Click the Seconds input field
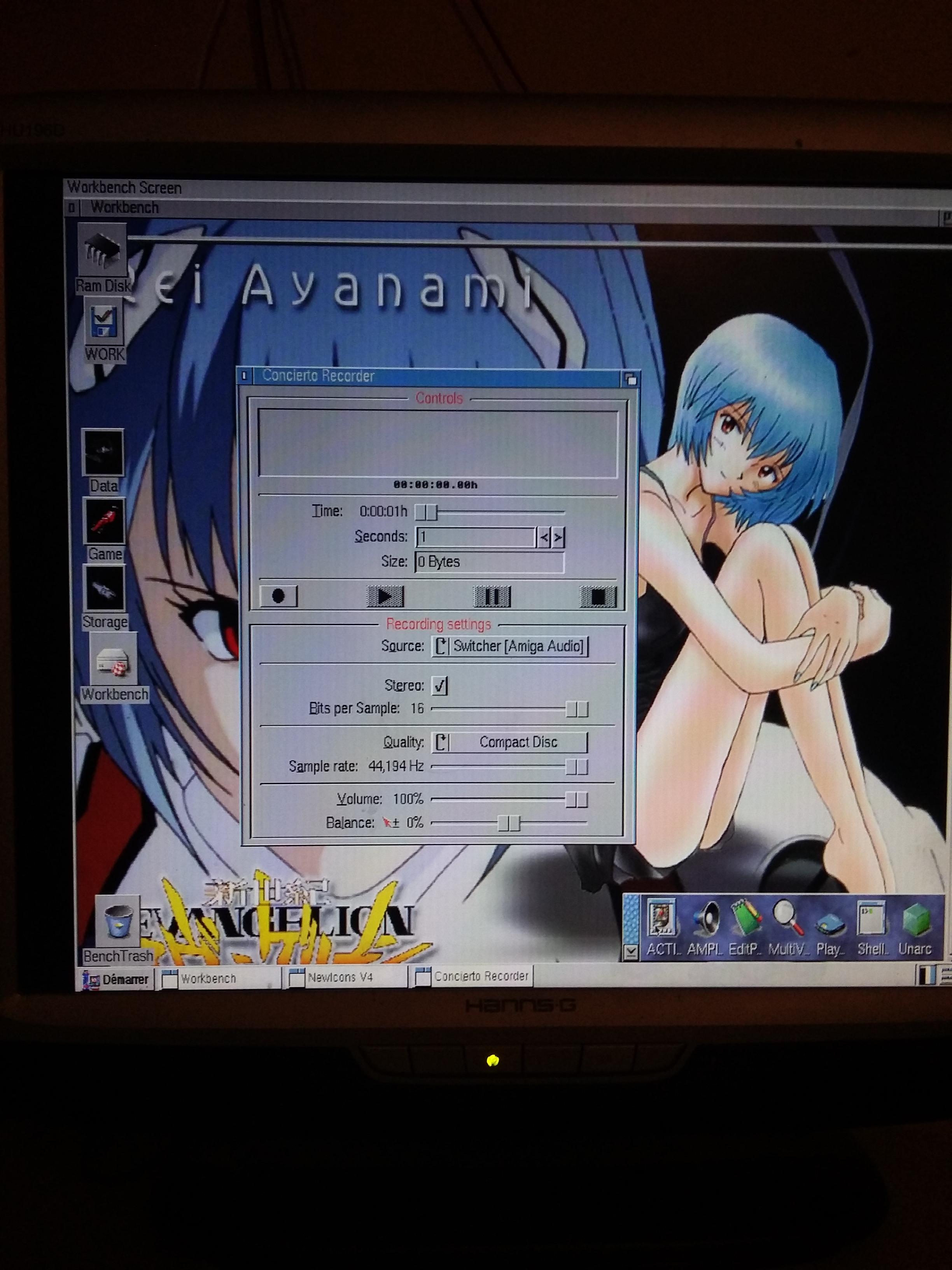 tap(475, 537)
